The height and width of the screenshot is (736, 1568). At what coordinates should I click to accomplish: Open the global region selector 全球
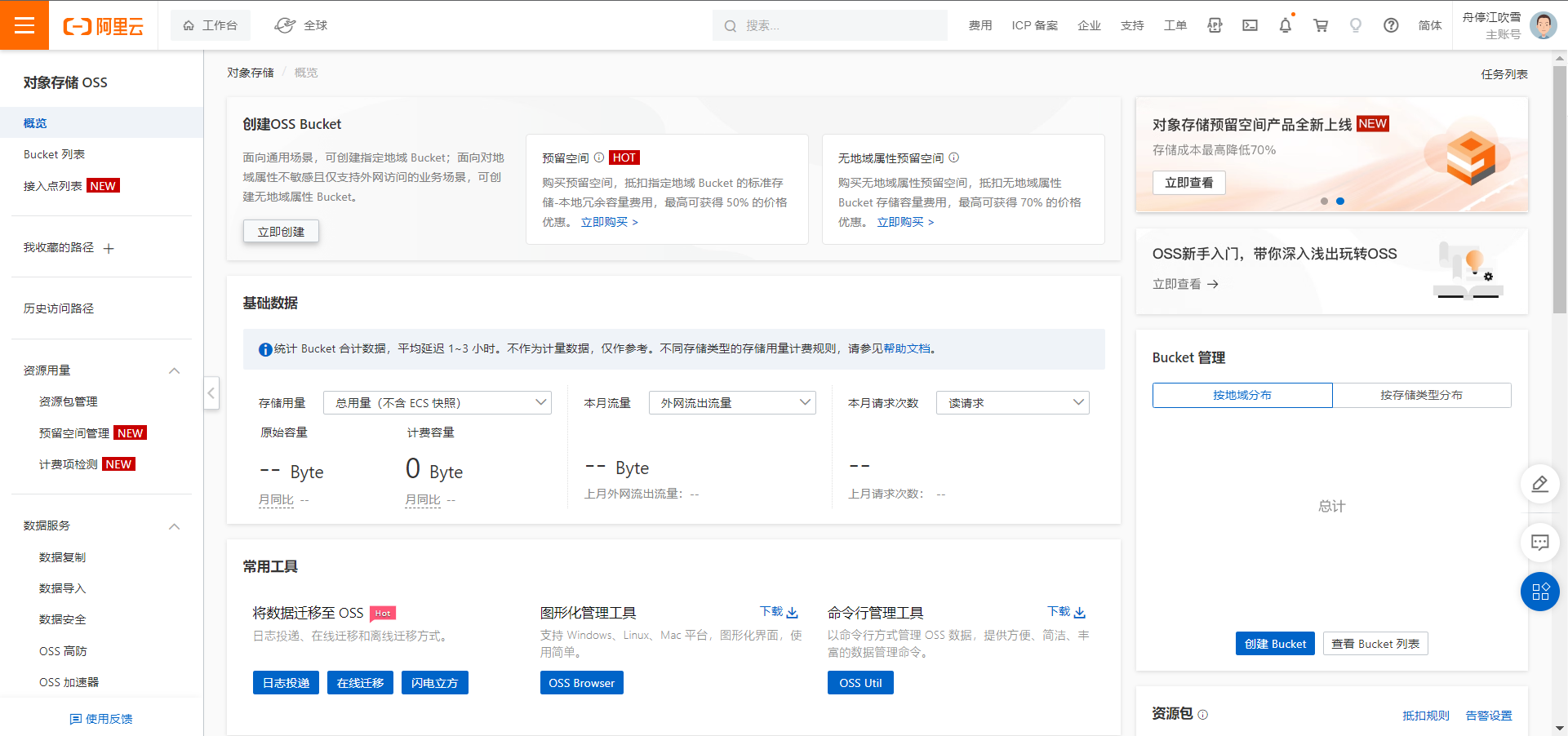coord(301,25)
